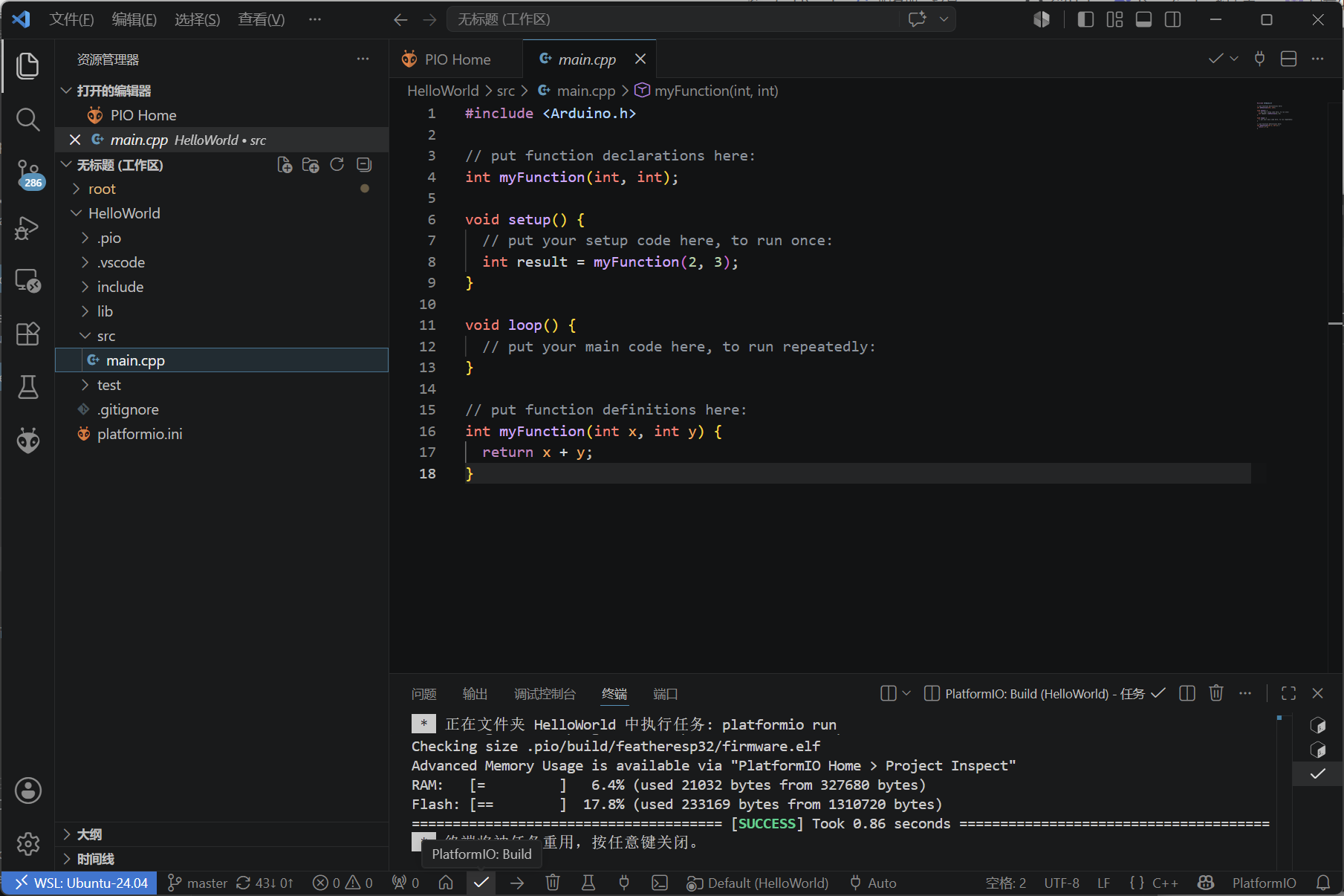Kill terminal with trash icon in panel

pos(1216,693)
